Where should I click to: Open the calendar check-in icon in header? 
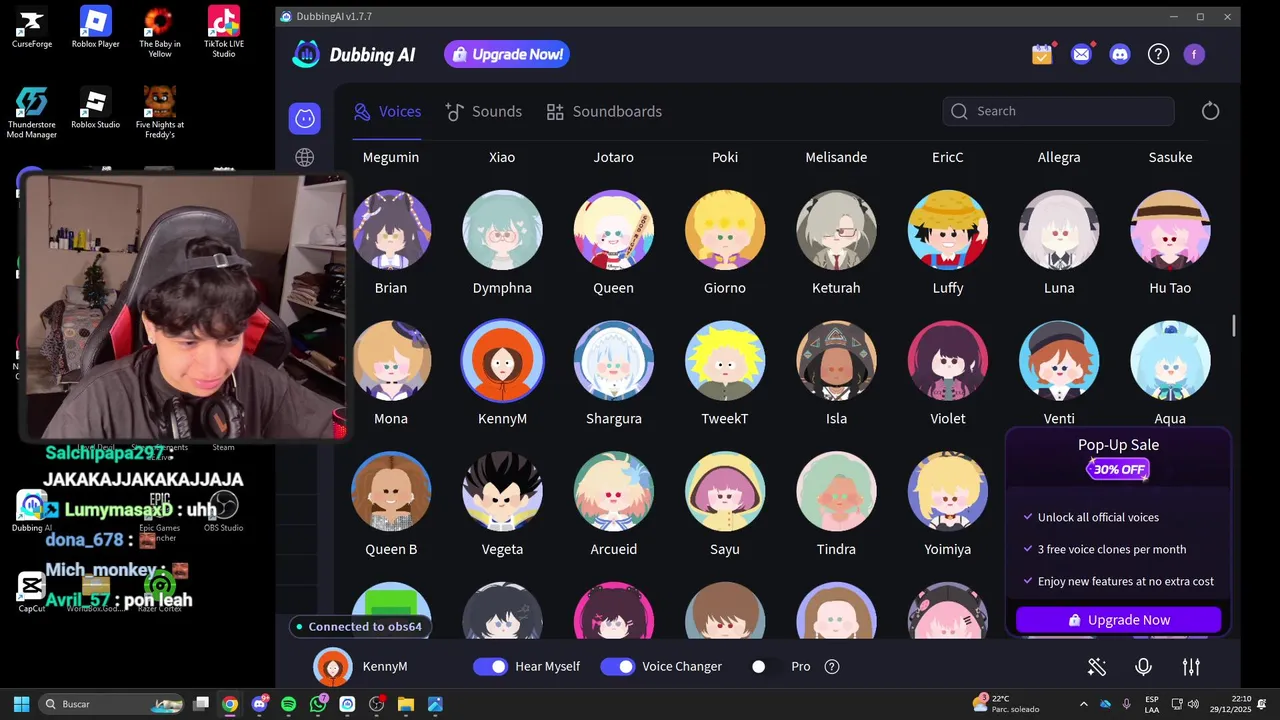point(1043,54)
